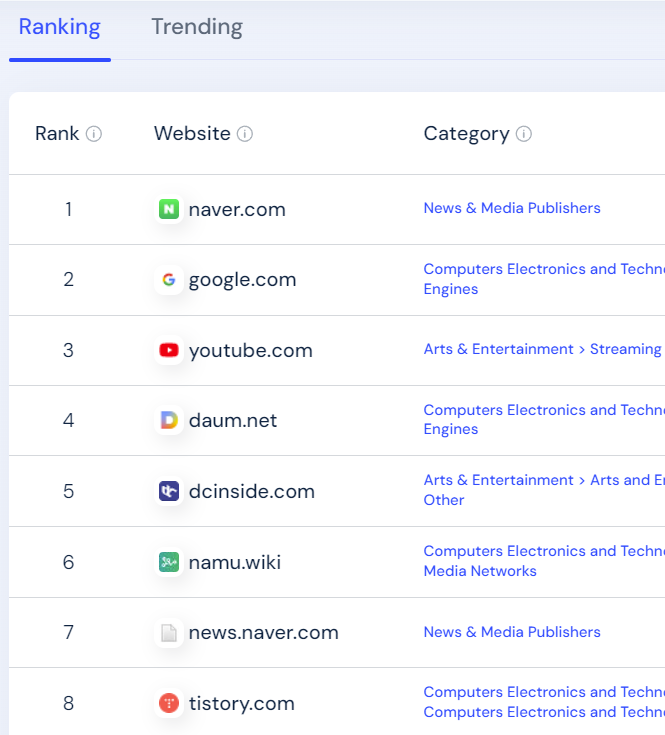This screenshot has width=665, height=735.
Task: Click the Category column header
Action: pos(466,134)
